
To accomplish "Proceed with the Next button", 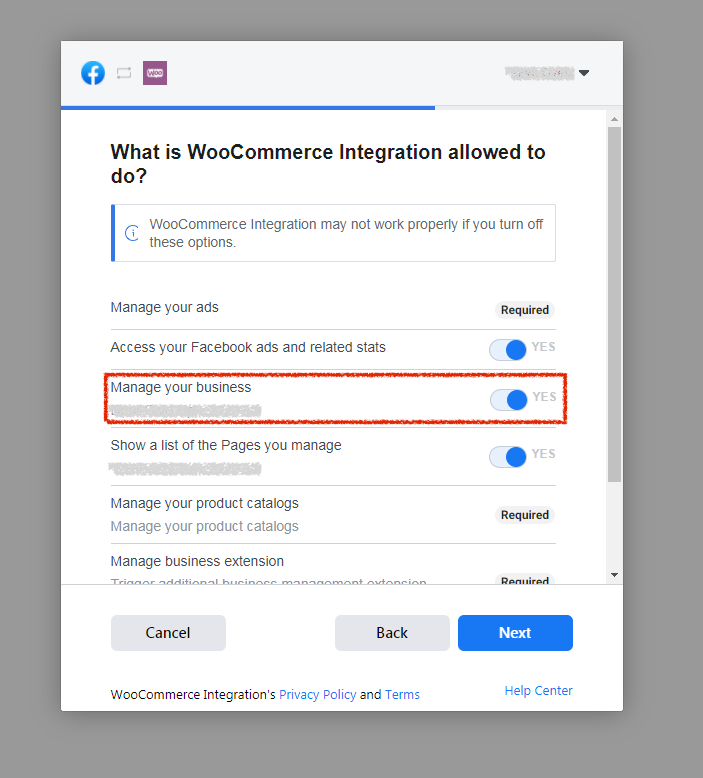I will 515,633.
